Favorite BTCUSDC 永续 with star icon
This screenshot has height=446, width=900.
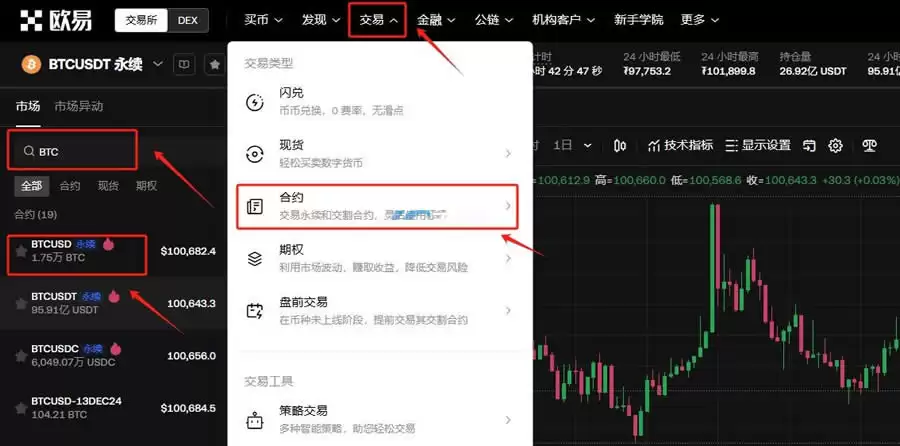(21, 356)
